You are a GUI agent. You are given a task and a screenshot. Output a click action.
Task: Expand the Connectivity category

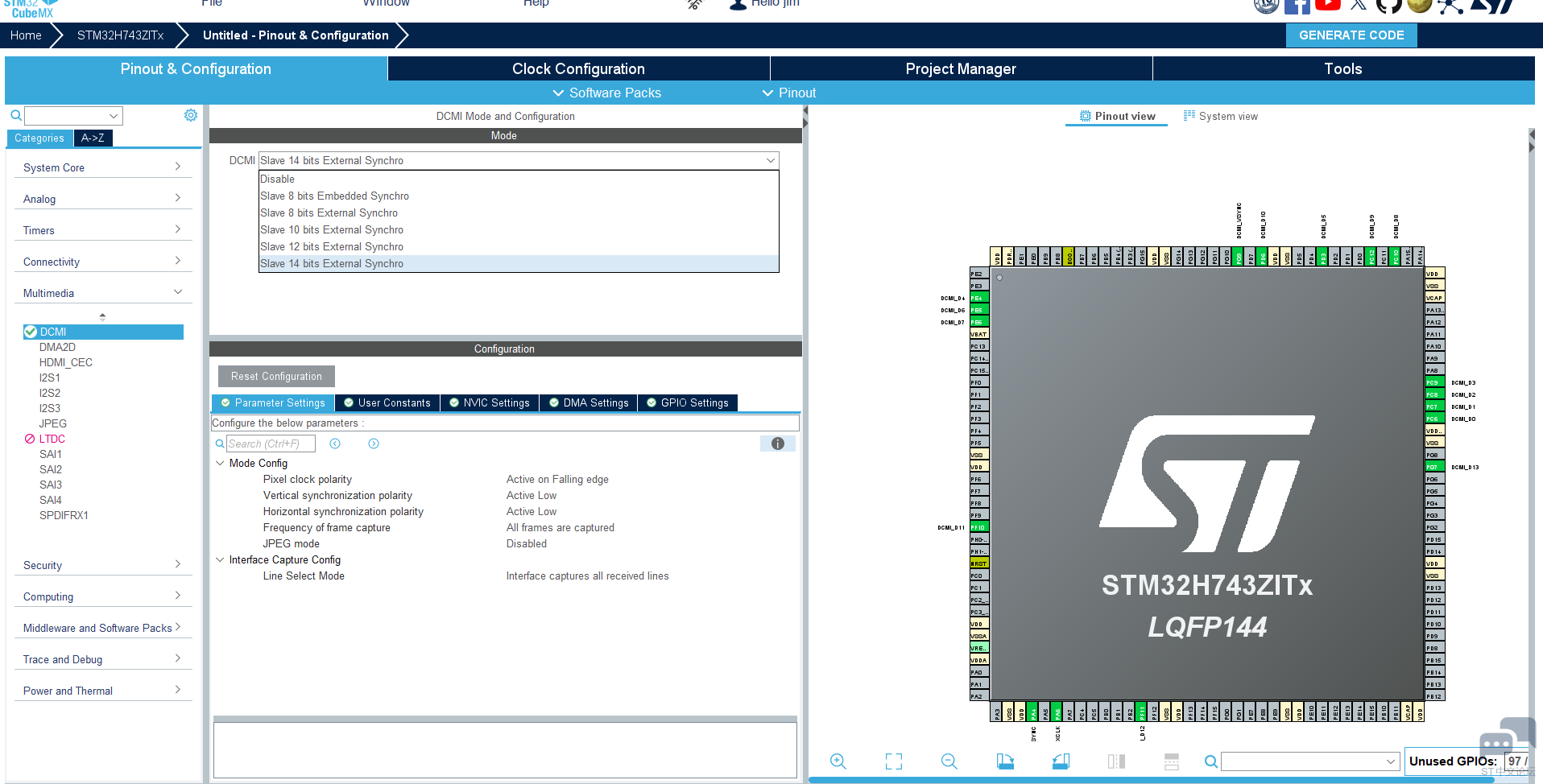[103, 262]
